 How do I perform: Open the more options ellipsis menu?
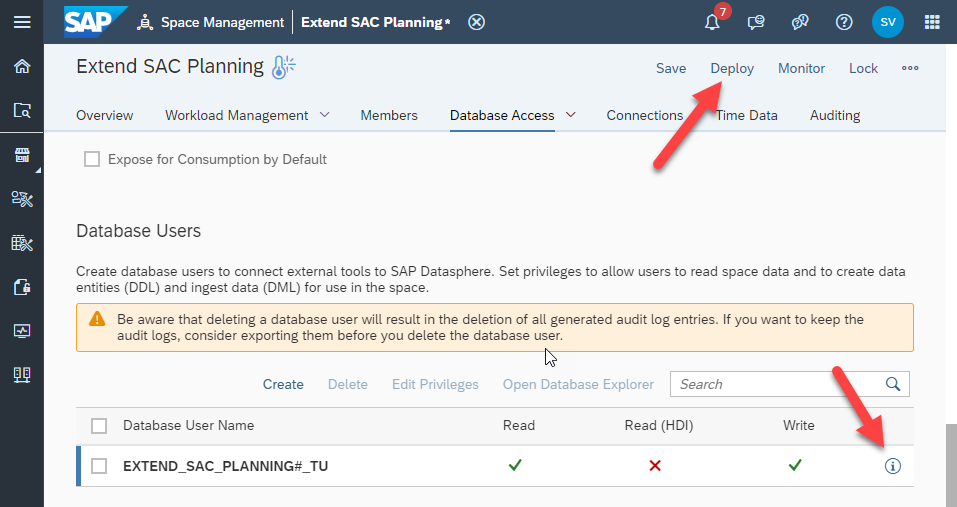click(x=910, y=68)
